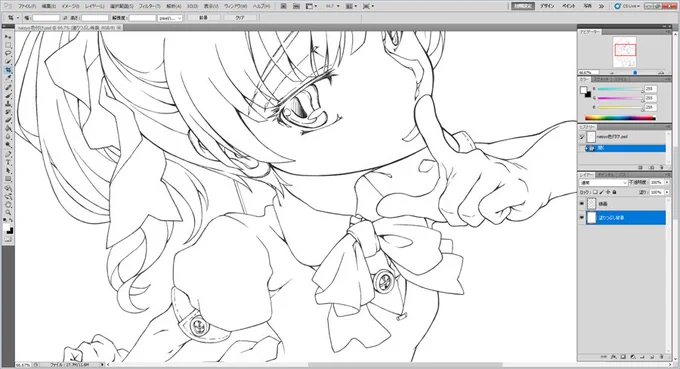Select the Move tool
Screen dimensions: 680x369
click(x=8, y=37)
